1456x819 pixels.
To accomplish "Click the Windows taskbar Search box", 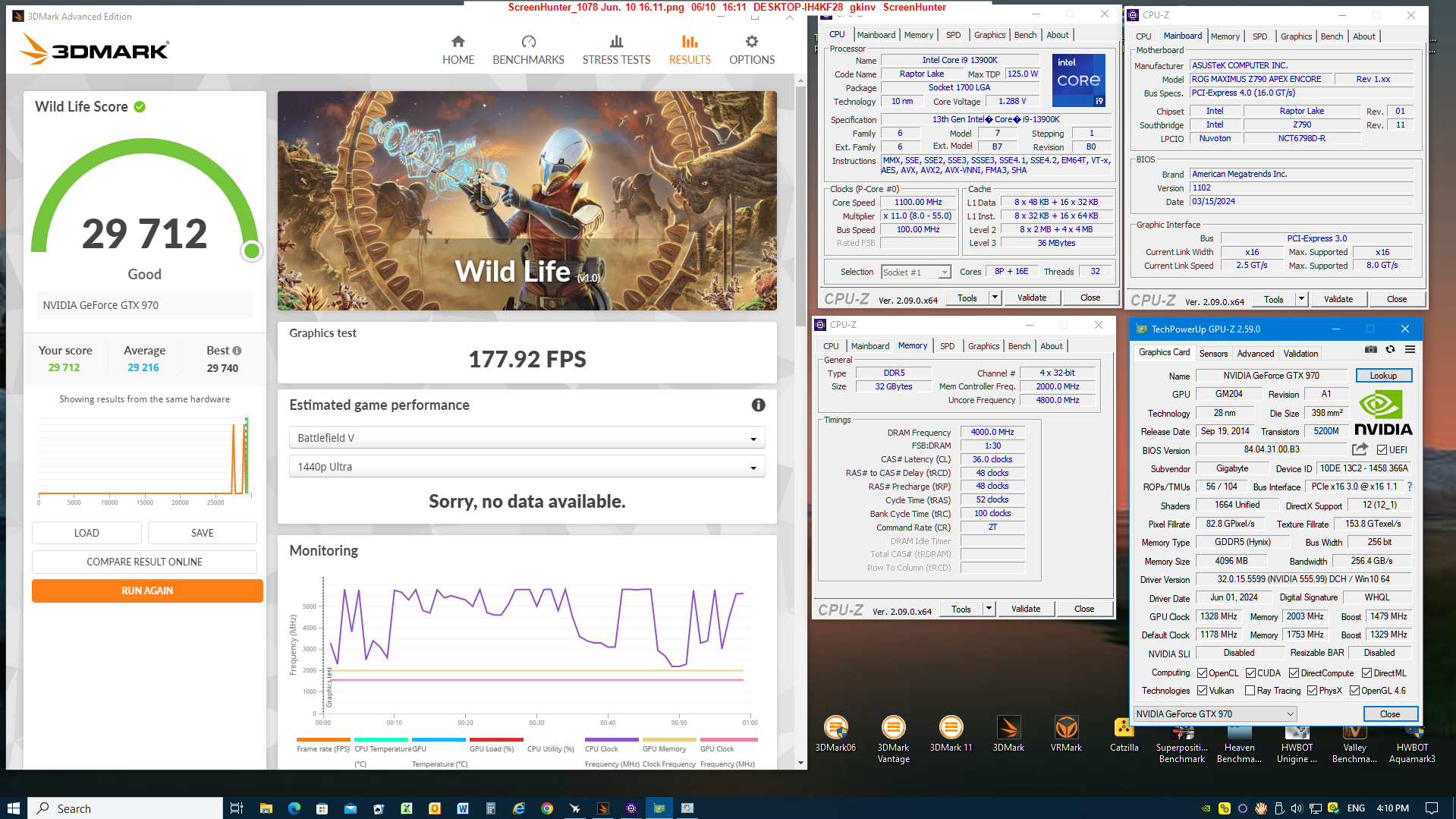I will (125, 808).
